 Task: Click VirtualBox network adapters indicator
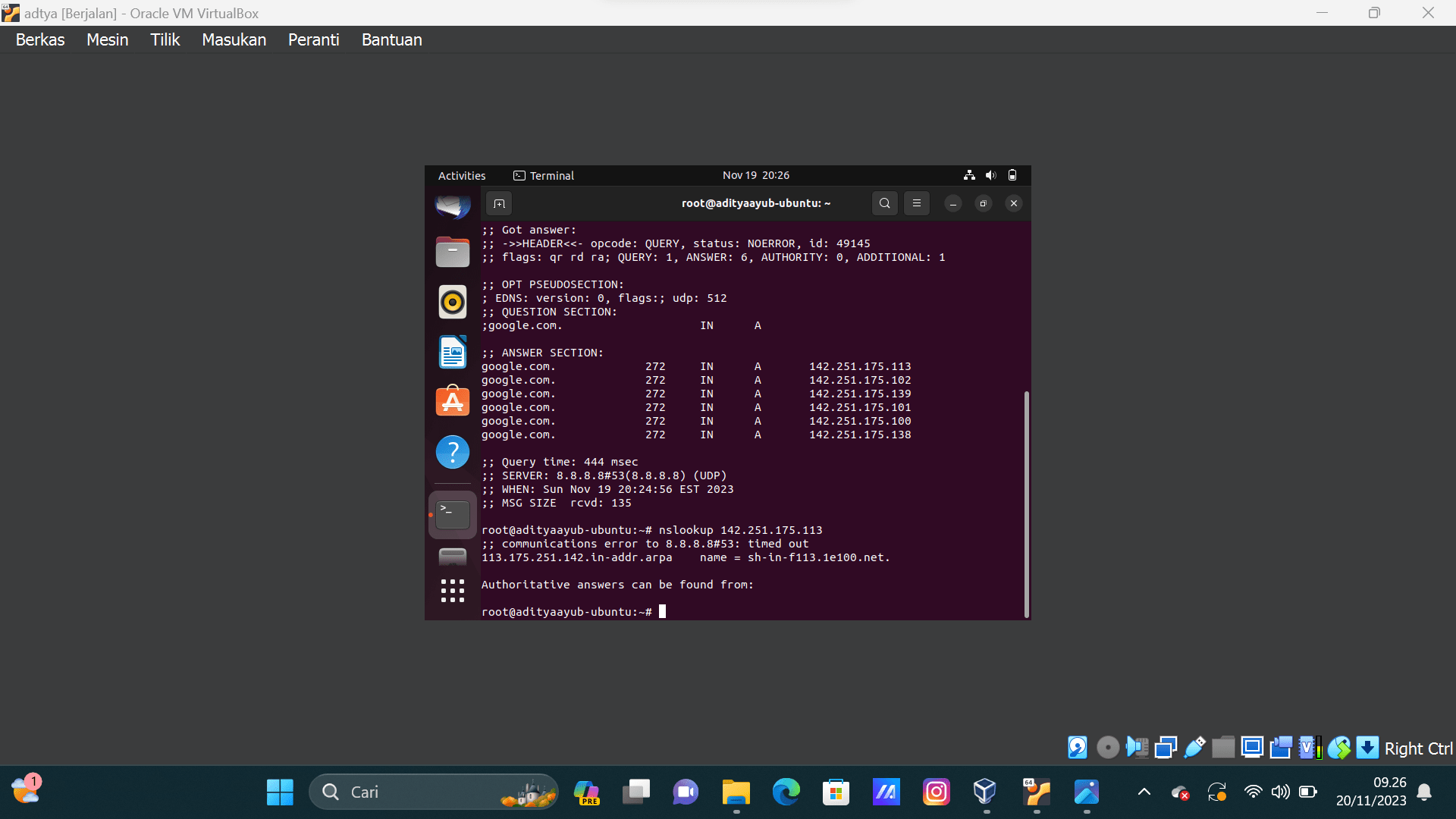coord(1166,748)
